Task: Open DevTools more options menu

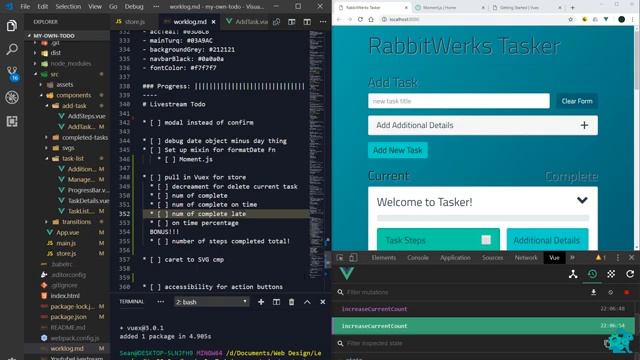Action: (618, 258)
